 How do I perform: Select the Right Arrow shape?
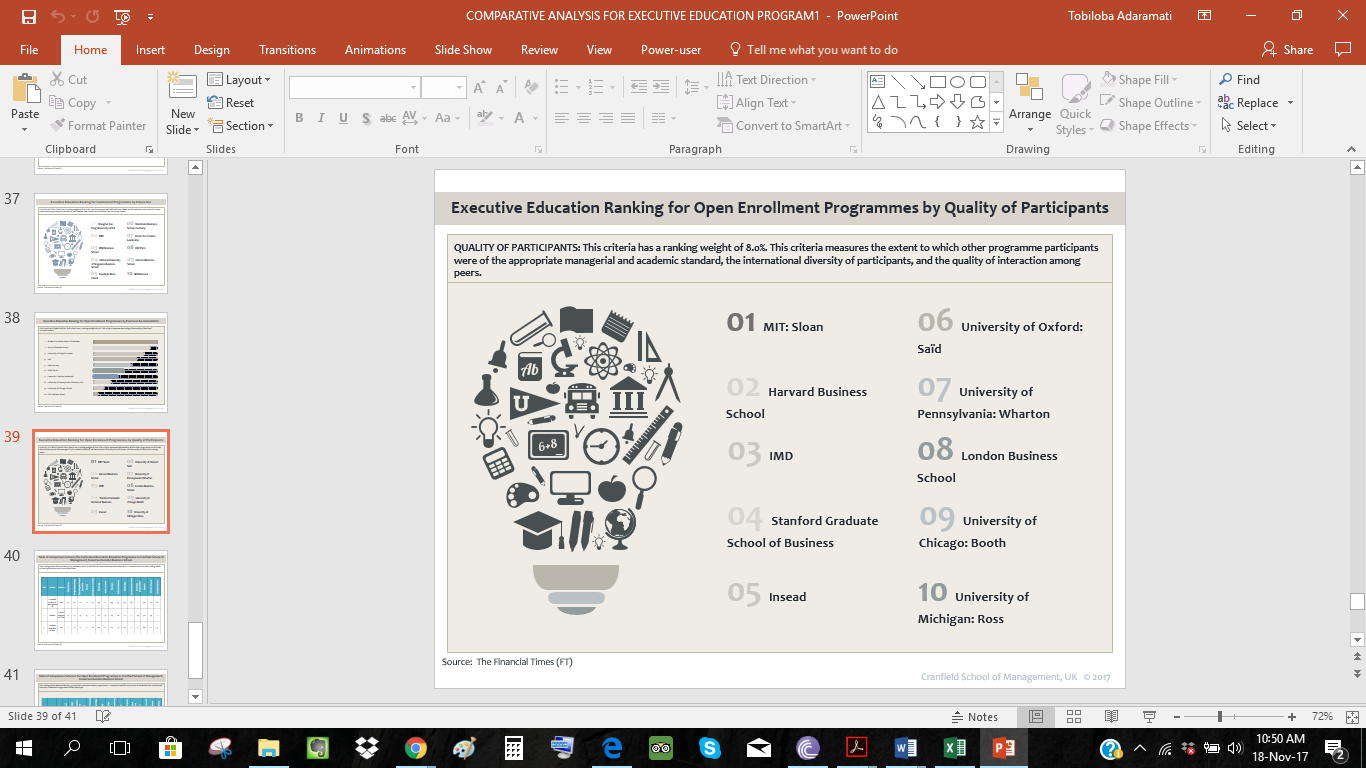[x=937, y=102]
